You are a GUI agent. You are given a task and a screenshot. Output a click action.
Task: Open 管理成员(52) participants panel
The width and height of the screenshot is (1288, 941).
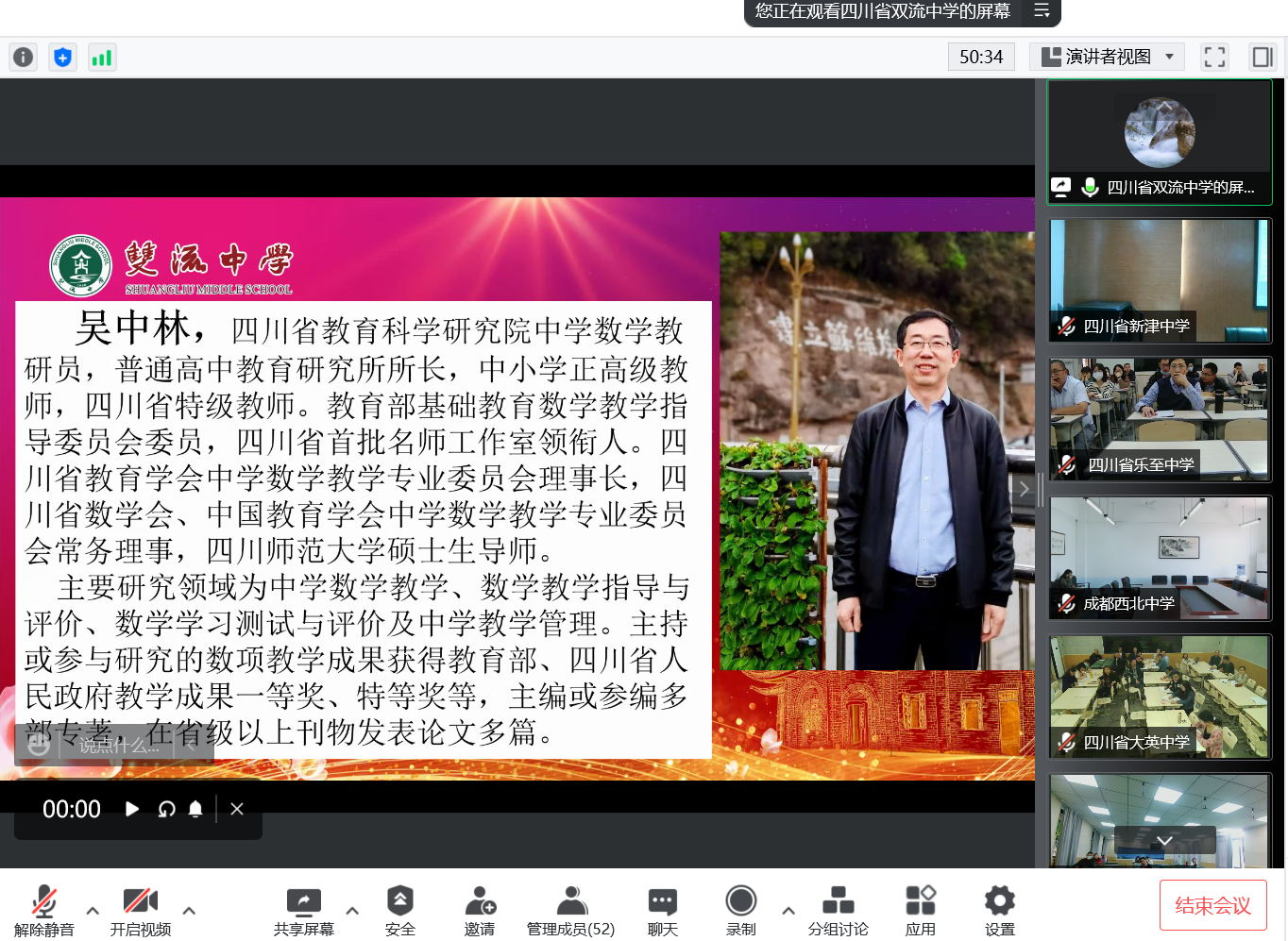pyautogui.click(x=570, y=911)
